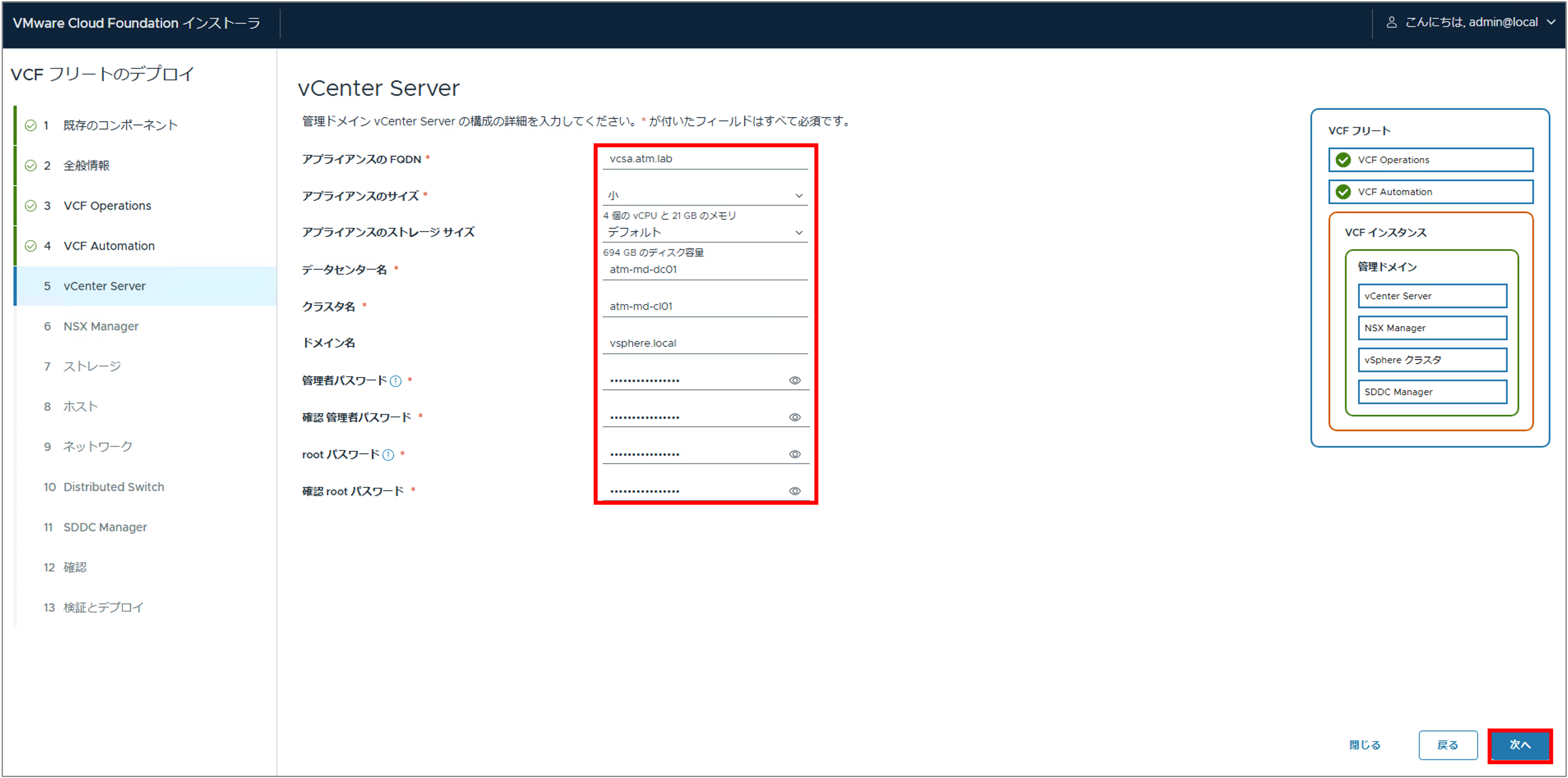This screenshot has height=778, width=1568.
Task: Click the VCF Automation box in fleet diagram
Action: [x=1430, y=192]
